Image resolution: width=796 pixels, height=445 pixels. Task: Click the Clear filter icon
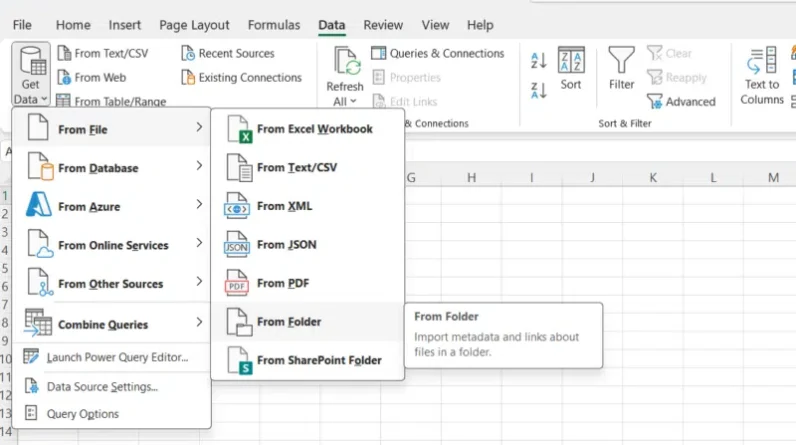click(654, 53)
